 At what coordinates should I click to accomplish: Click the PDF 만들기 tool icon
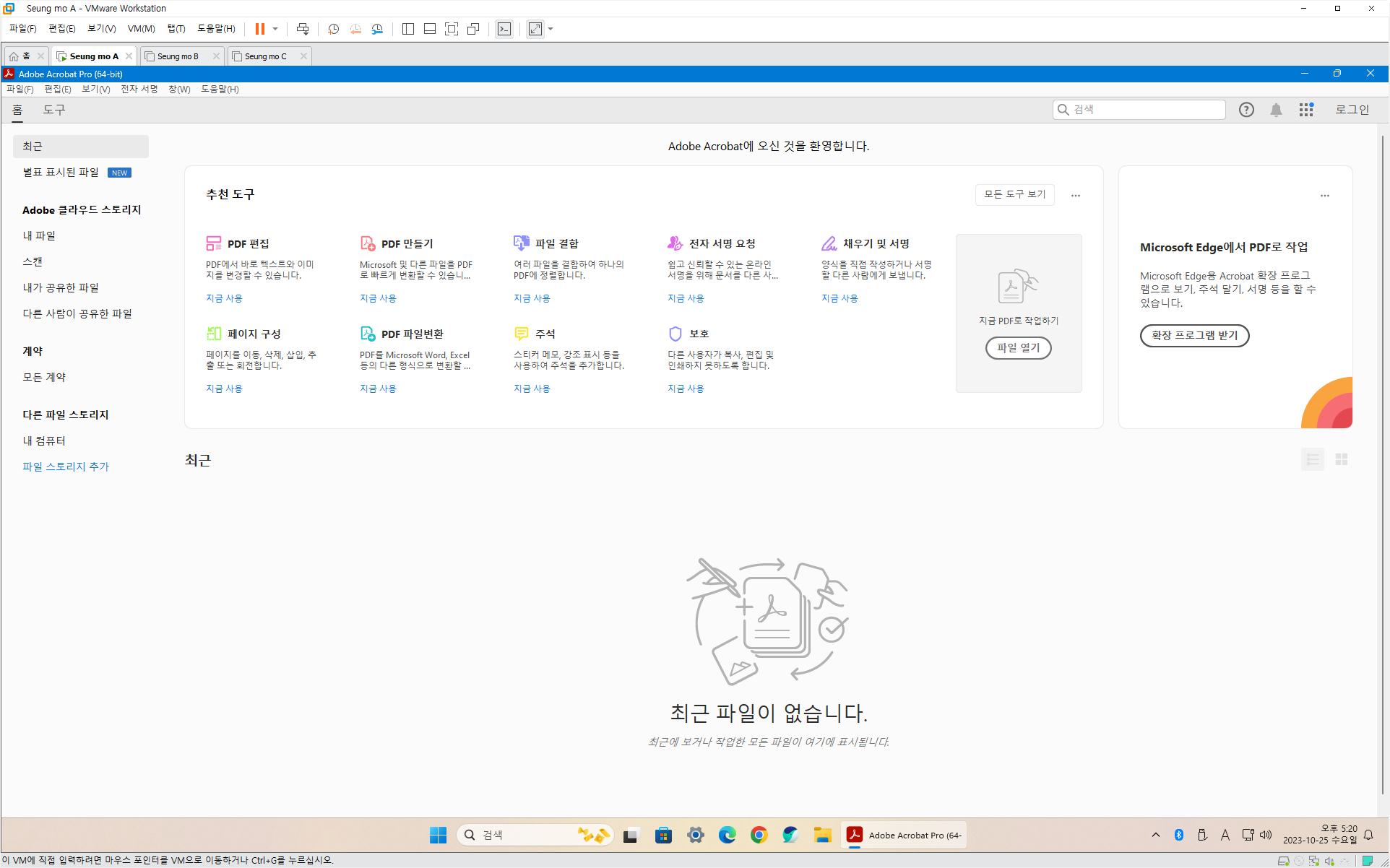click(368, 243)
